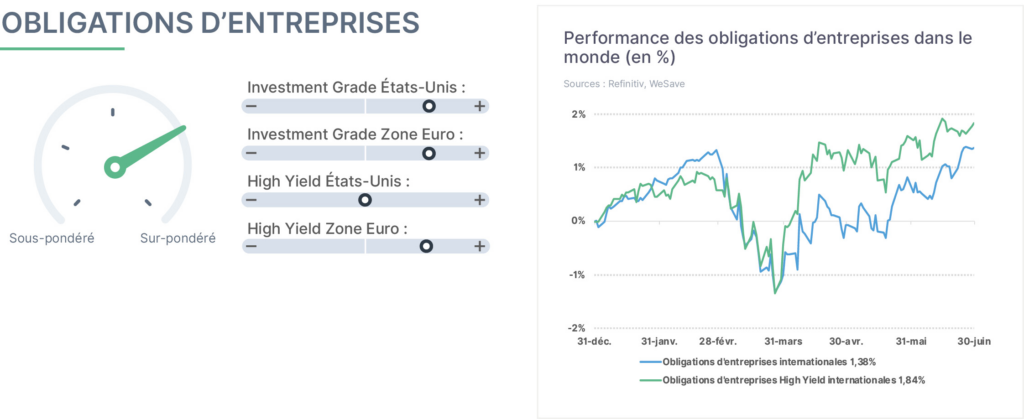Click plus icon on Investment Grade Zone Euro slider
1024x419 pixels.
(x=480, y=153)
